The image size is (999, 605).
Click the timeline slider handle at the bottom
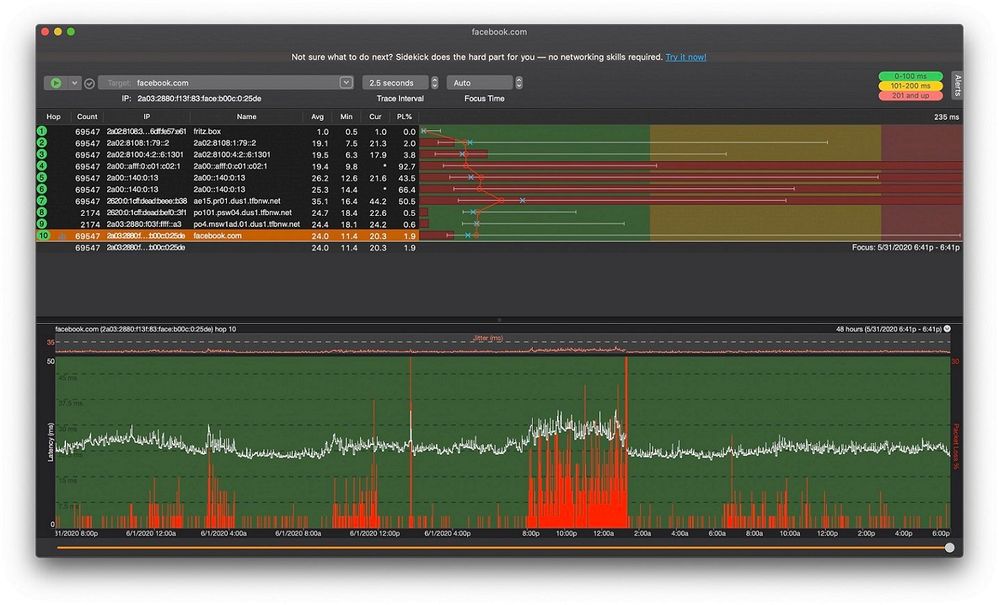tap(949, 547)
